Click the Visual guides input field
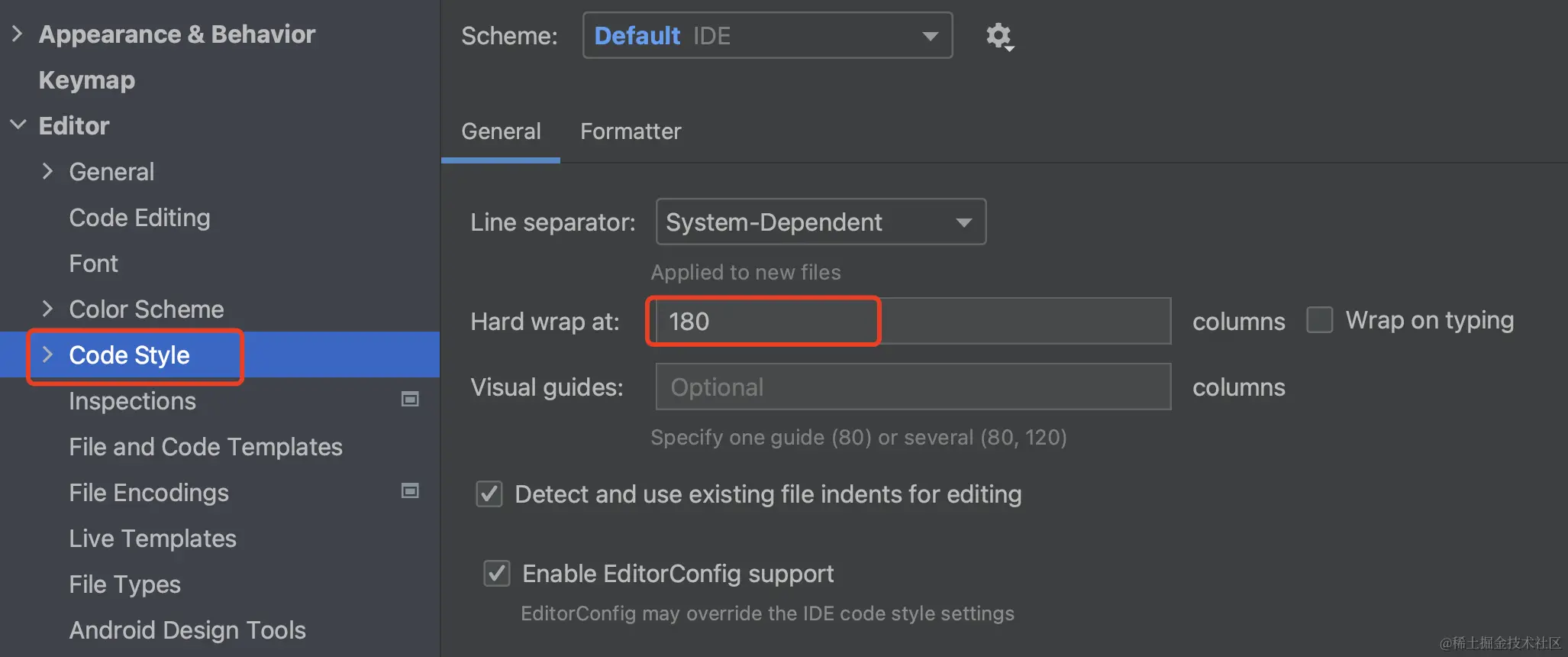This screenshot has height=657, width=1568. pos(912,387)
